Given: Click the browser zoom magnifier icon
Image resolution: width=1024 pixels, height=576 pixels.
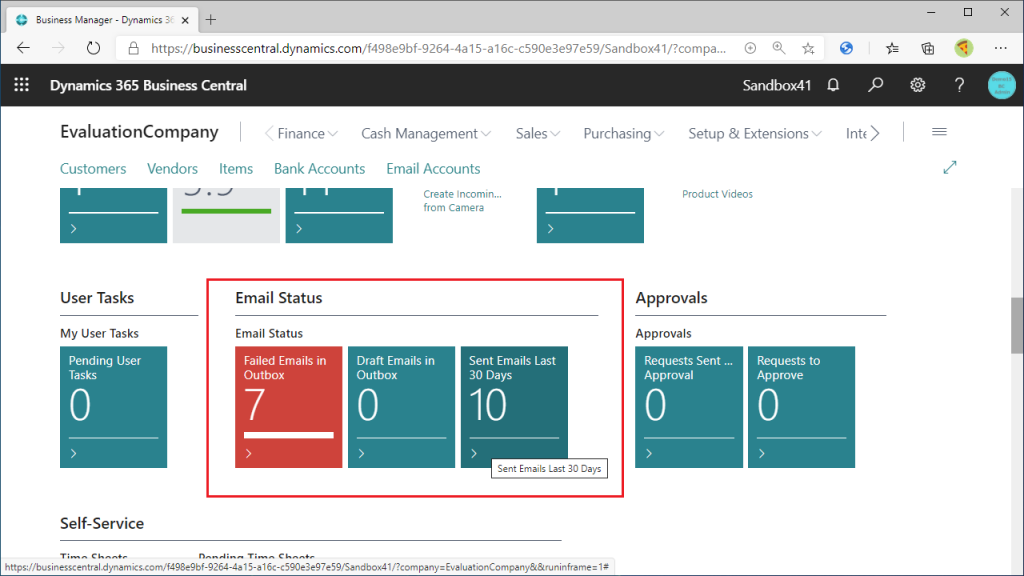Looking at the screenshot, I should [x=778, y=48].
